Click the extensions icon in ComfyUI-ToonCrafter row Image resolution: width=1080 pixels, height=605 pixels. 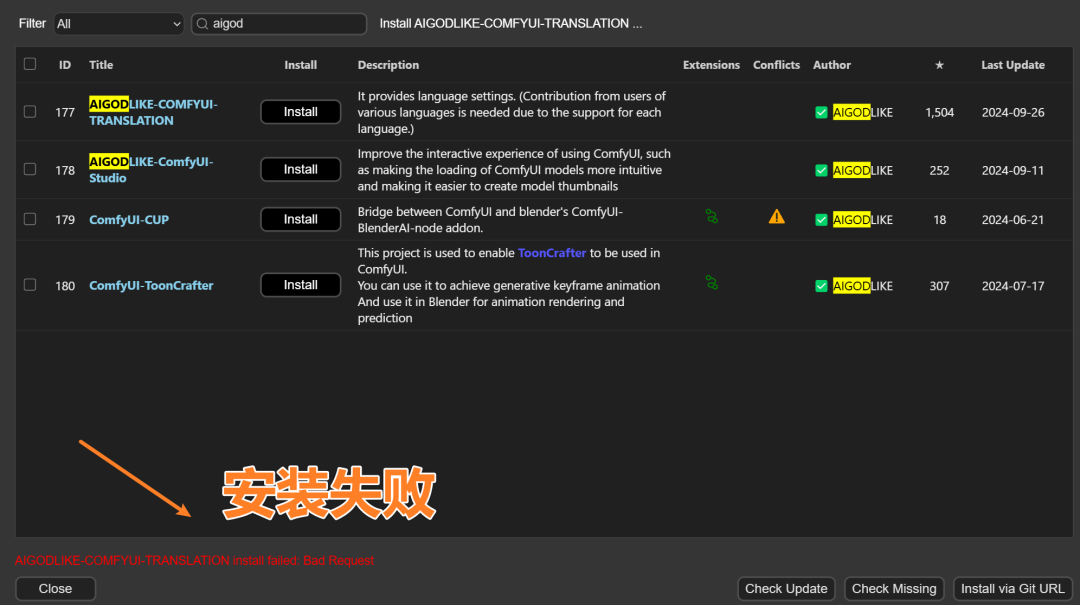tap(712, 283)
